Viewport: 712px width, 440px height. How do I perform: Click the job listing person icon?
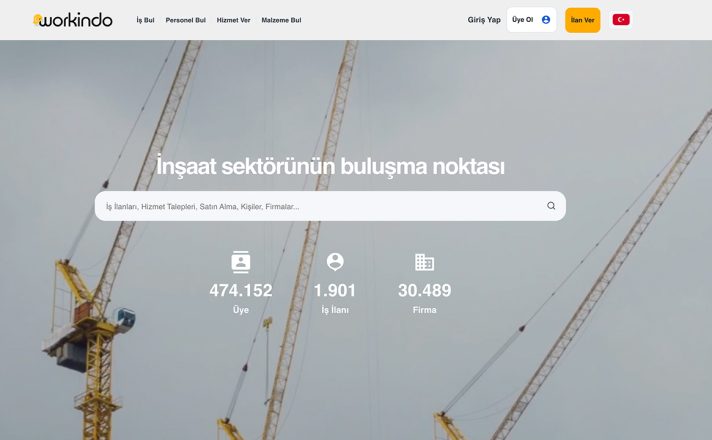click(335, 262)
